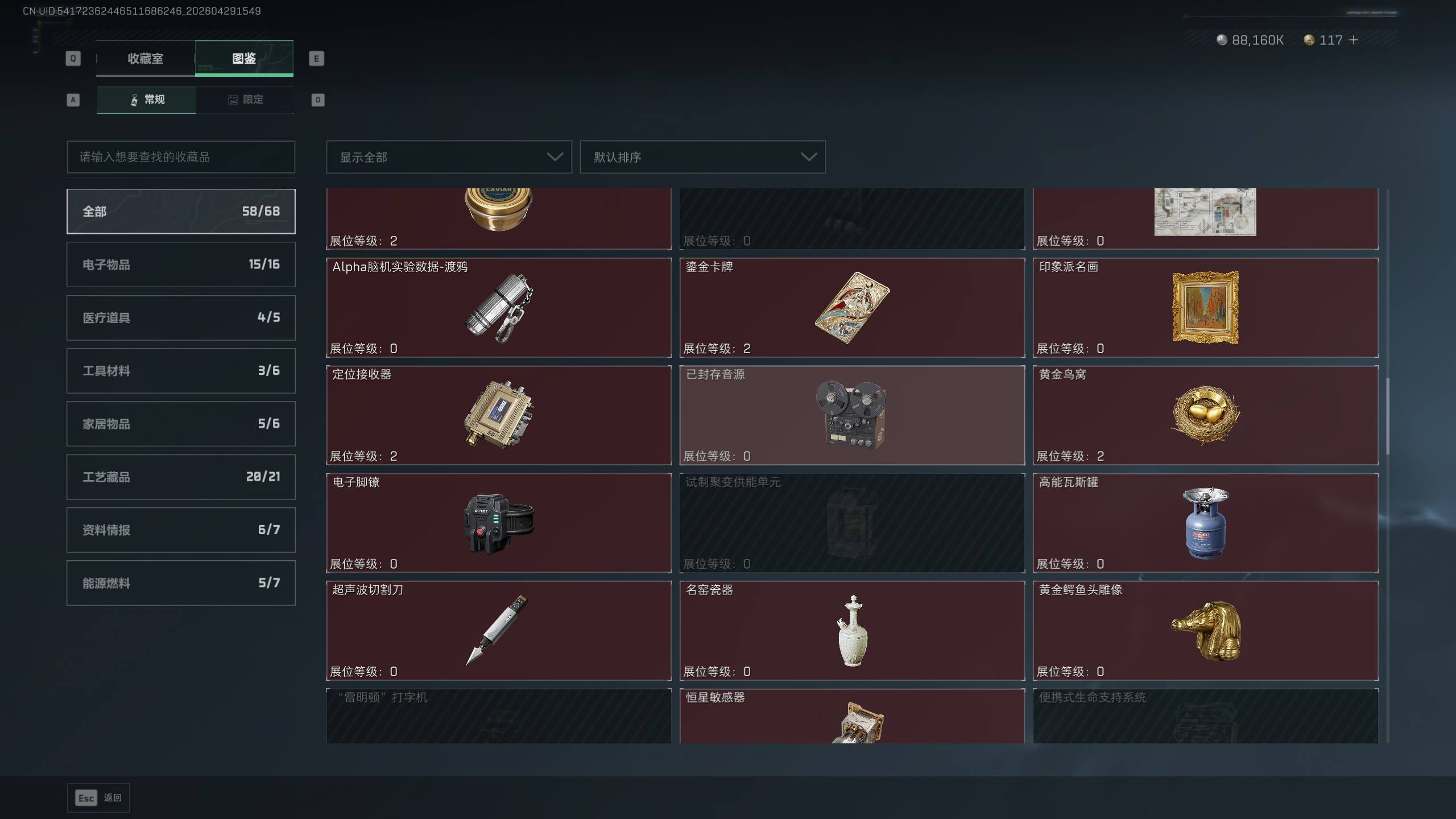Open the 印象派名画 painting item
Viewport: 1456px width, 819px height.
point(1205,308)
